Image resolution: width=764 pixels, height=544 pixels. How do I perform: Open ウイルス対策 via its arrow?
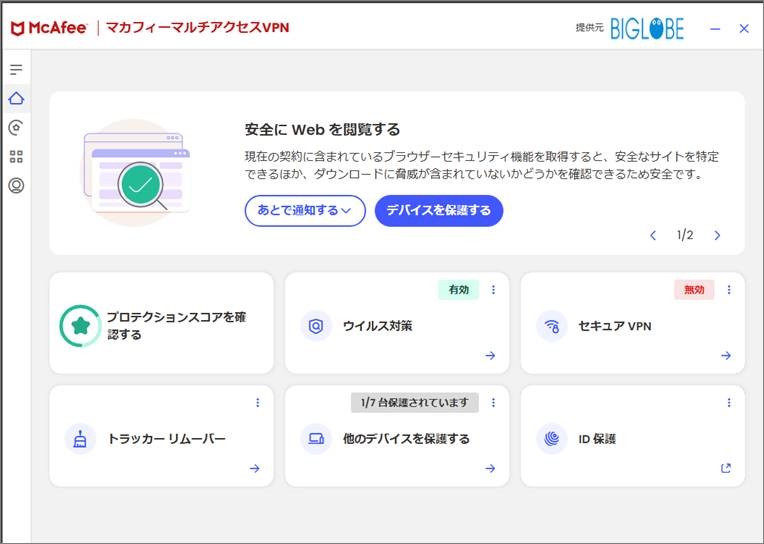pos(490,355)
